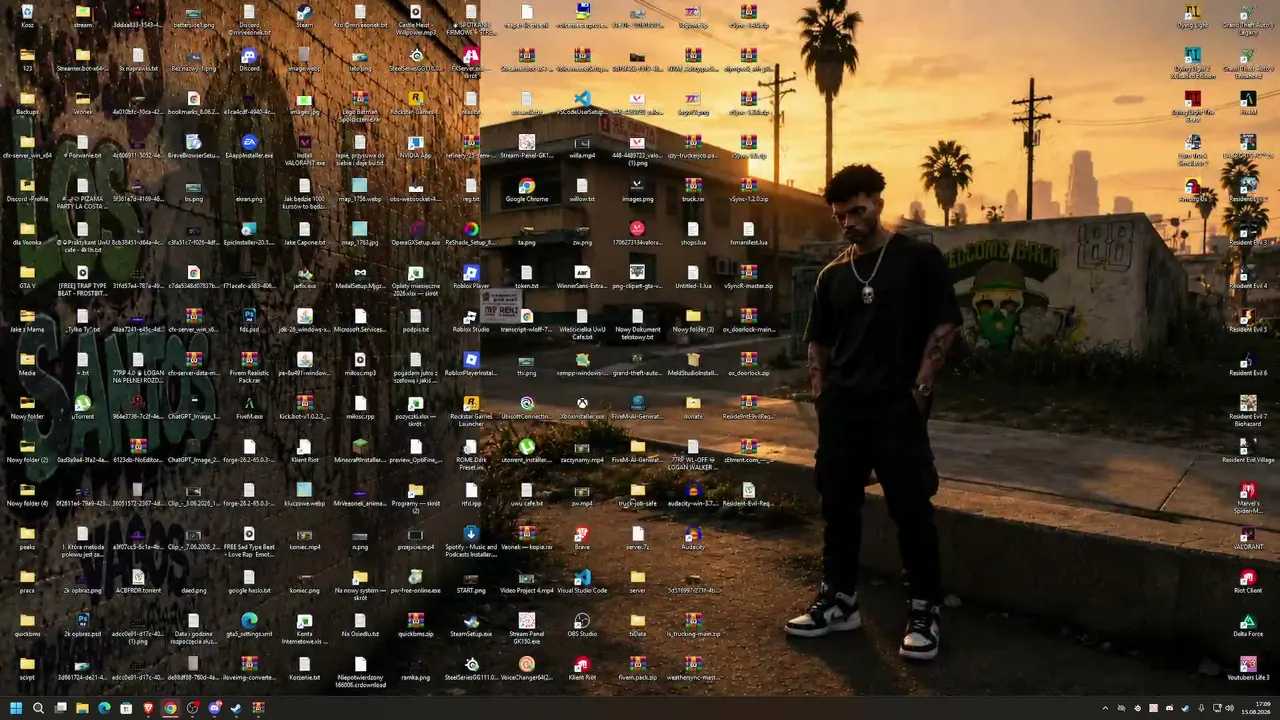This screenshot has height=720, width=1280.
Task: Select the Brave desktop shortcut
Action: point(582,539)
